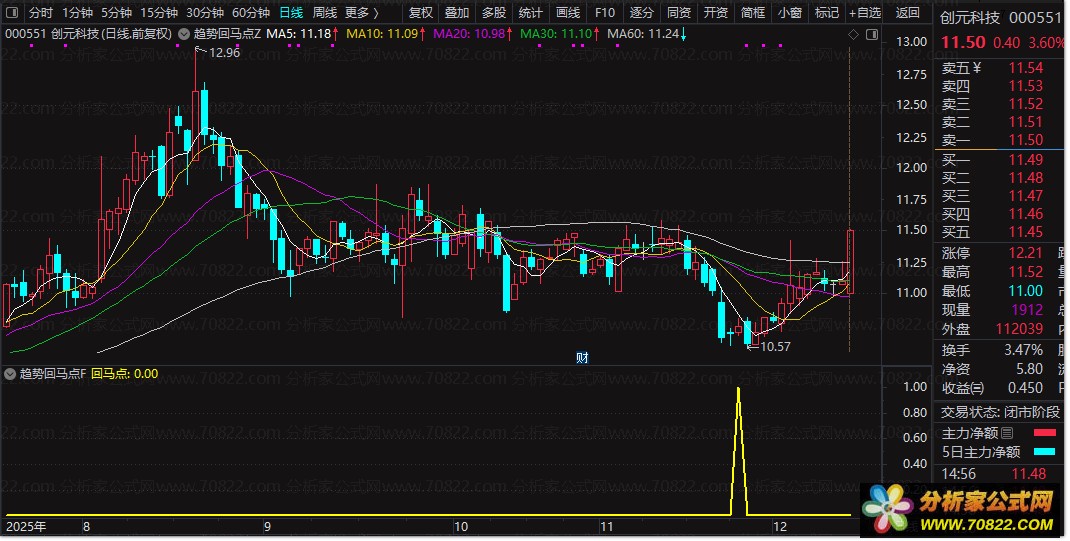The width and height of the screenshot is (1070, 541).
Task: Click the 趋势回马点Z indicator name
Action: pyautogui.click(x=227, y=33)
